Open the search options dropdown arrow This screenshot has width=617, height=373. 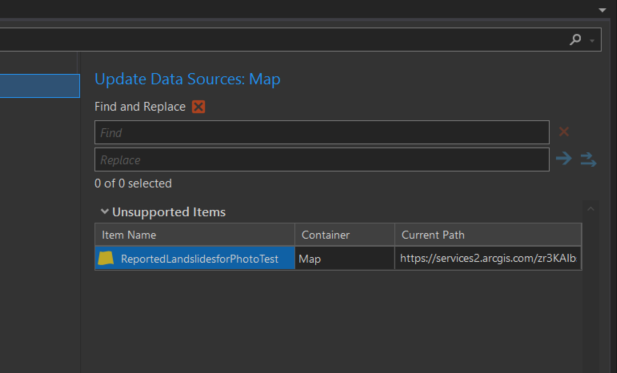[592, 41]
